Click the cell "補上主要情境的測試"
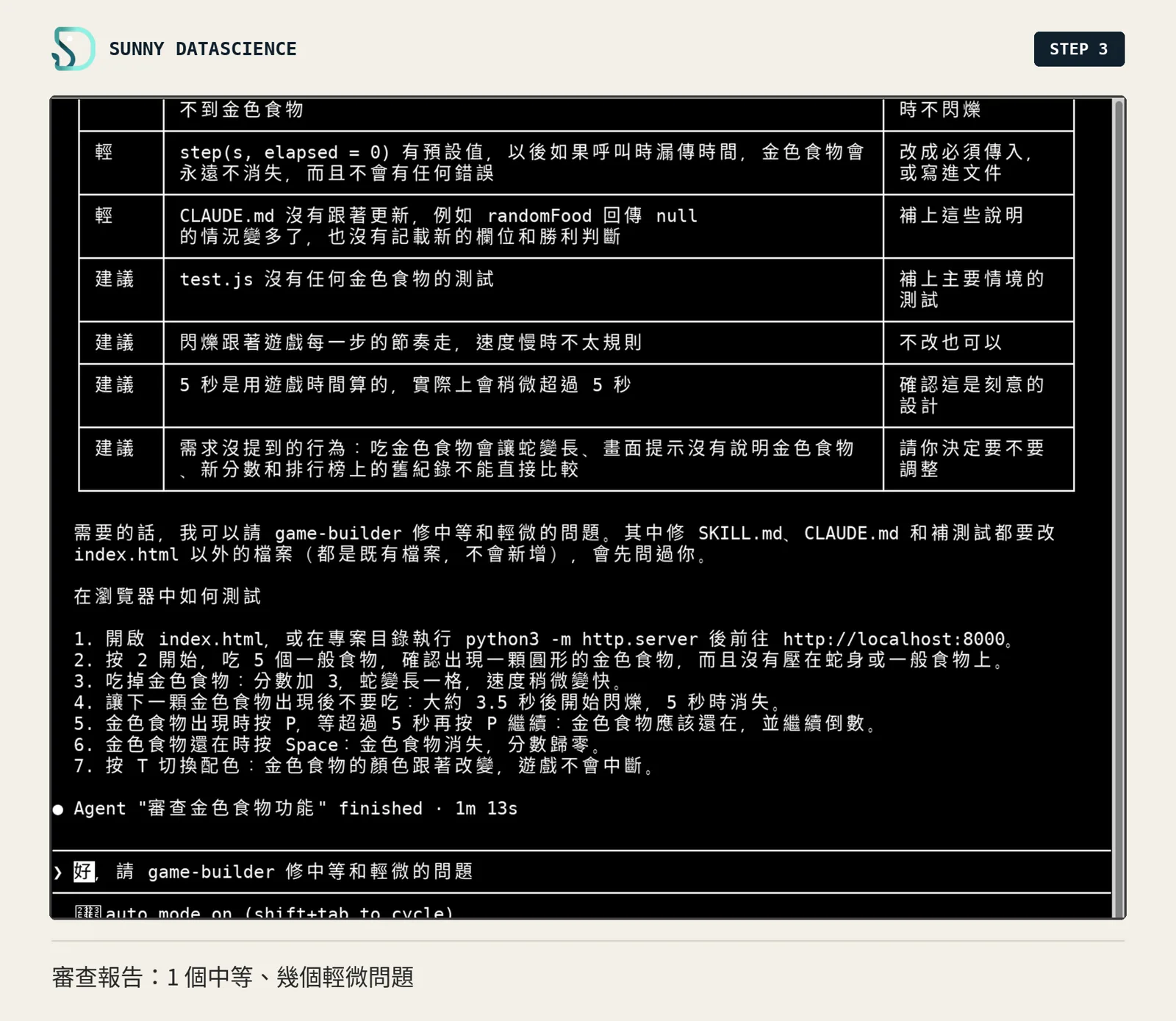The image size is (1176, 1021). point(978,290)
